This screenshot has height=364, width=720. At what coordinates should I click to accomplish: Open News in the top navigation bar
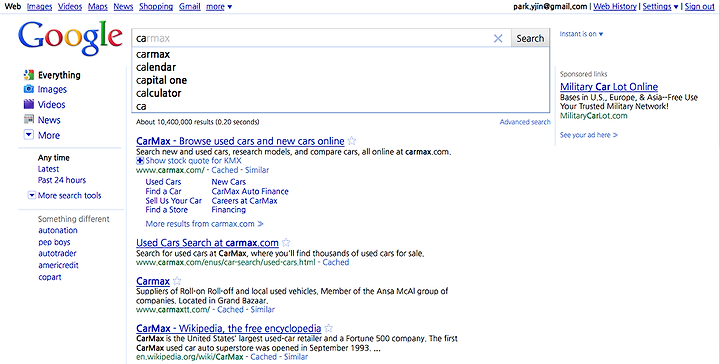pyautogui.click(x=123, y=6)
